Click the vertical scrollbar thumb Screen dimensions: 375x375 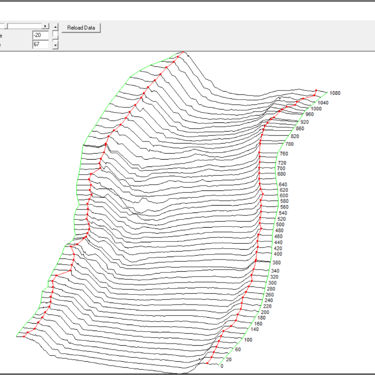click(55, 35)
